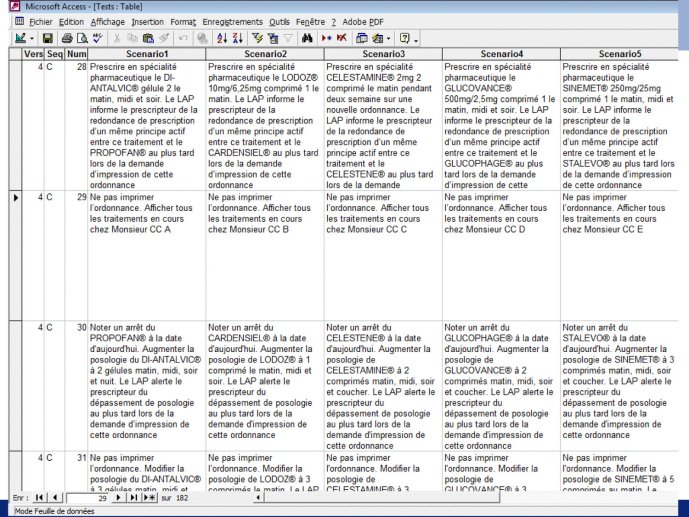Click Scenario1 cell mentioning Monsieur CC A
The width and height of the screenshot is (689, 517).
tap(147, 255)
